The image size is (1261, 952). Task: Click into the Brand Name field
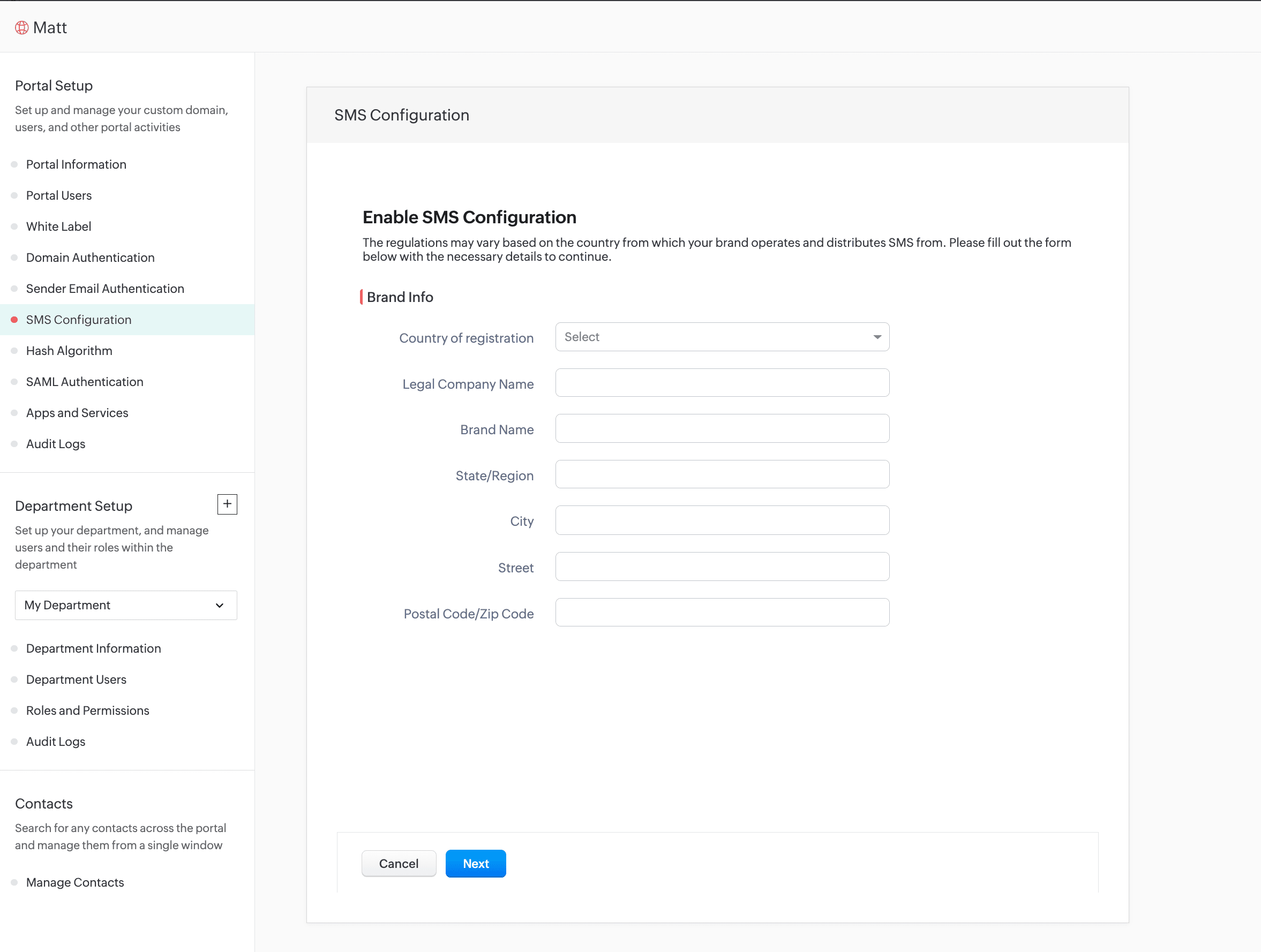point(722,428)
